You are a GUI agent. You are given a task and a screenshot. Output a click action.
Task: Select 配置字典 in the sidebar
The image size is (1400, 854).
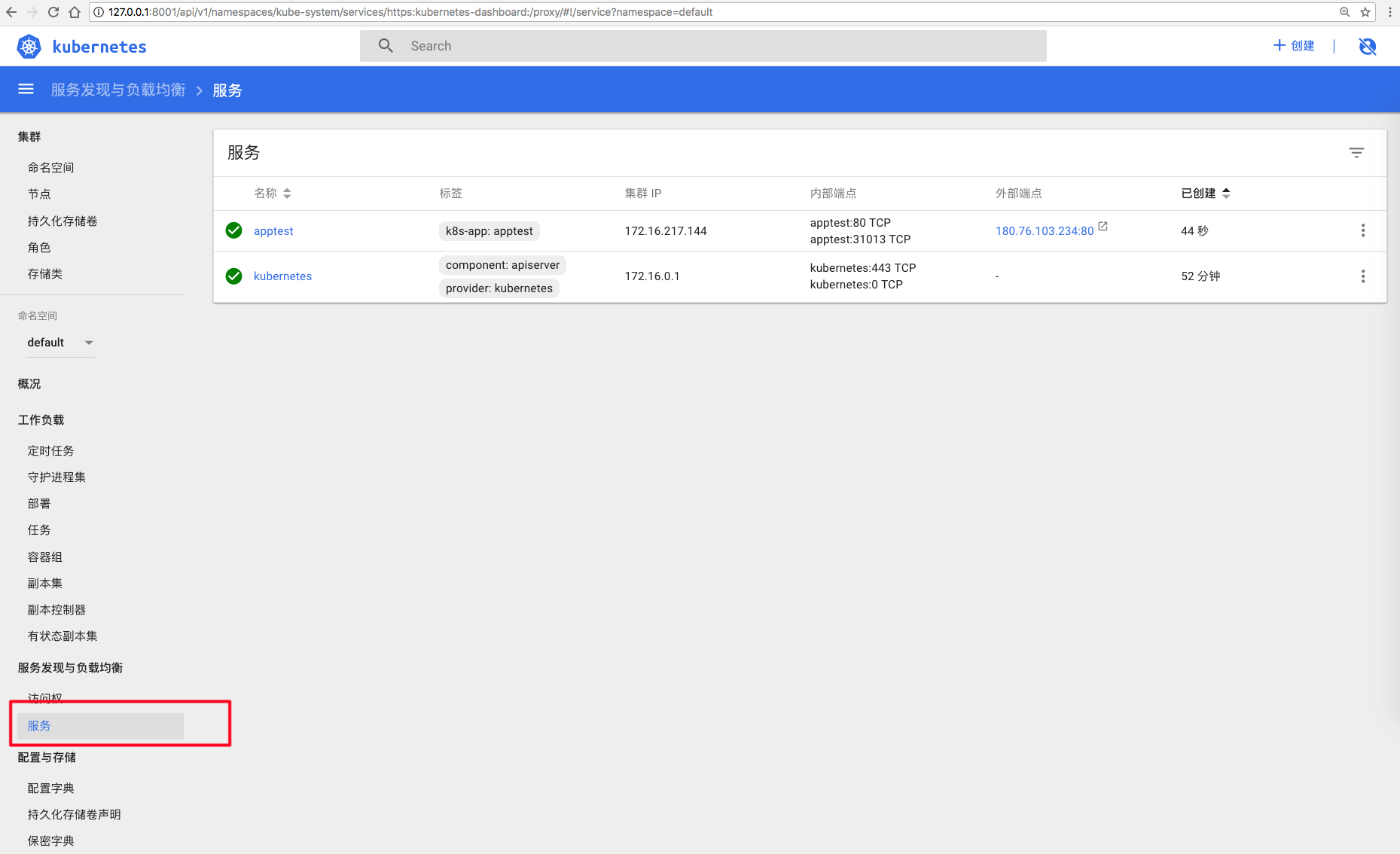pyautogui.click(x=50, y=788)
